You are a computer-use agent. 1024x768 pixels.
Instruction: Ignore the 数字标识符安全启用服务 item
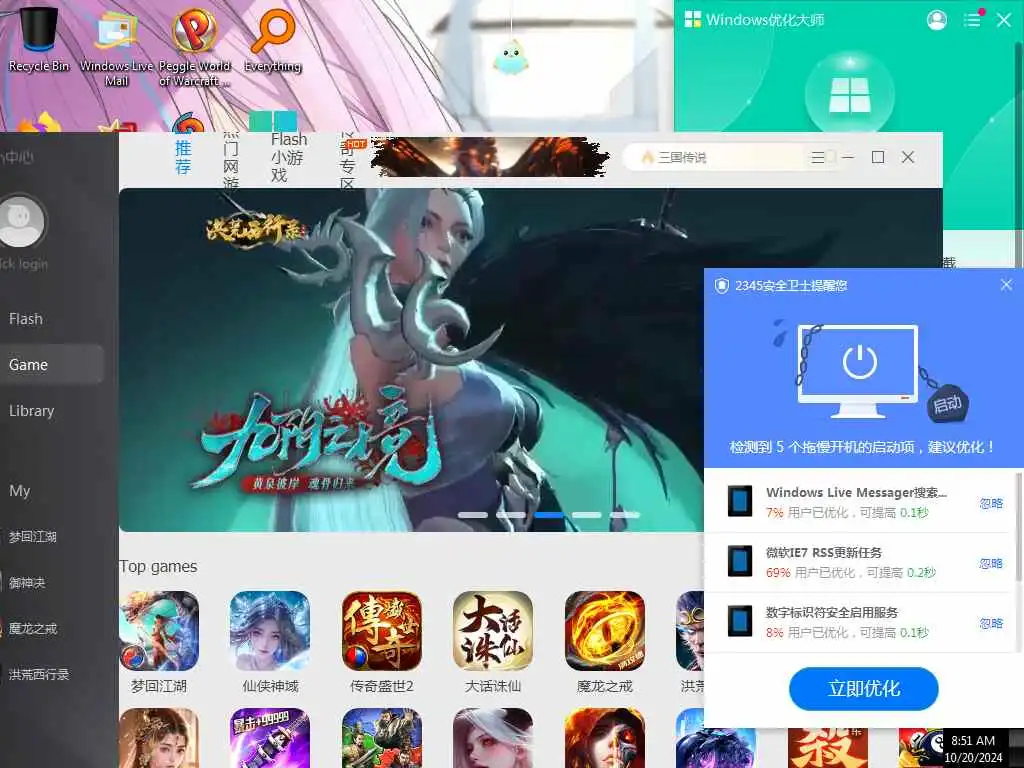pyautogui.click(x=991, y=623)
